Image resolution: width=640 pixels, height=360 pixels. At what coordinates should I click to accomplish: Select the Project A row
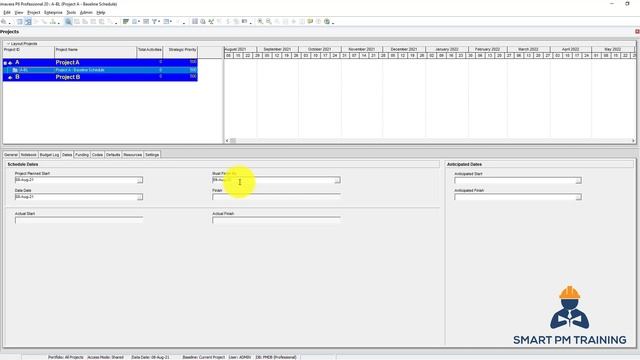[100, 62]
